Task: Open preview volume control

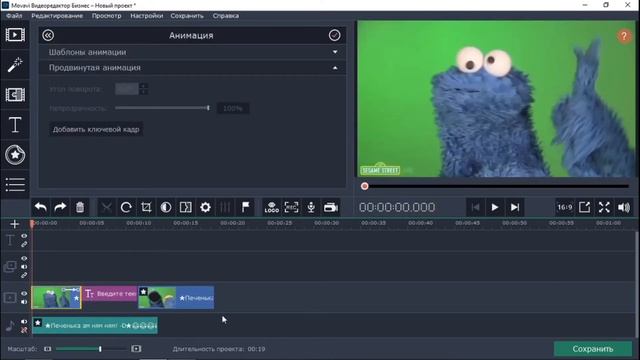Action: point(624,207)
